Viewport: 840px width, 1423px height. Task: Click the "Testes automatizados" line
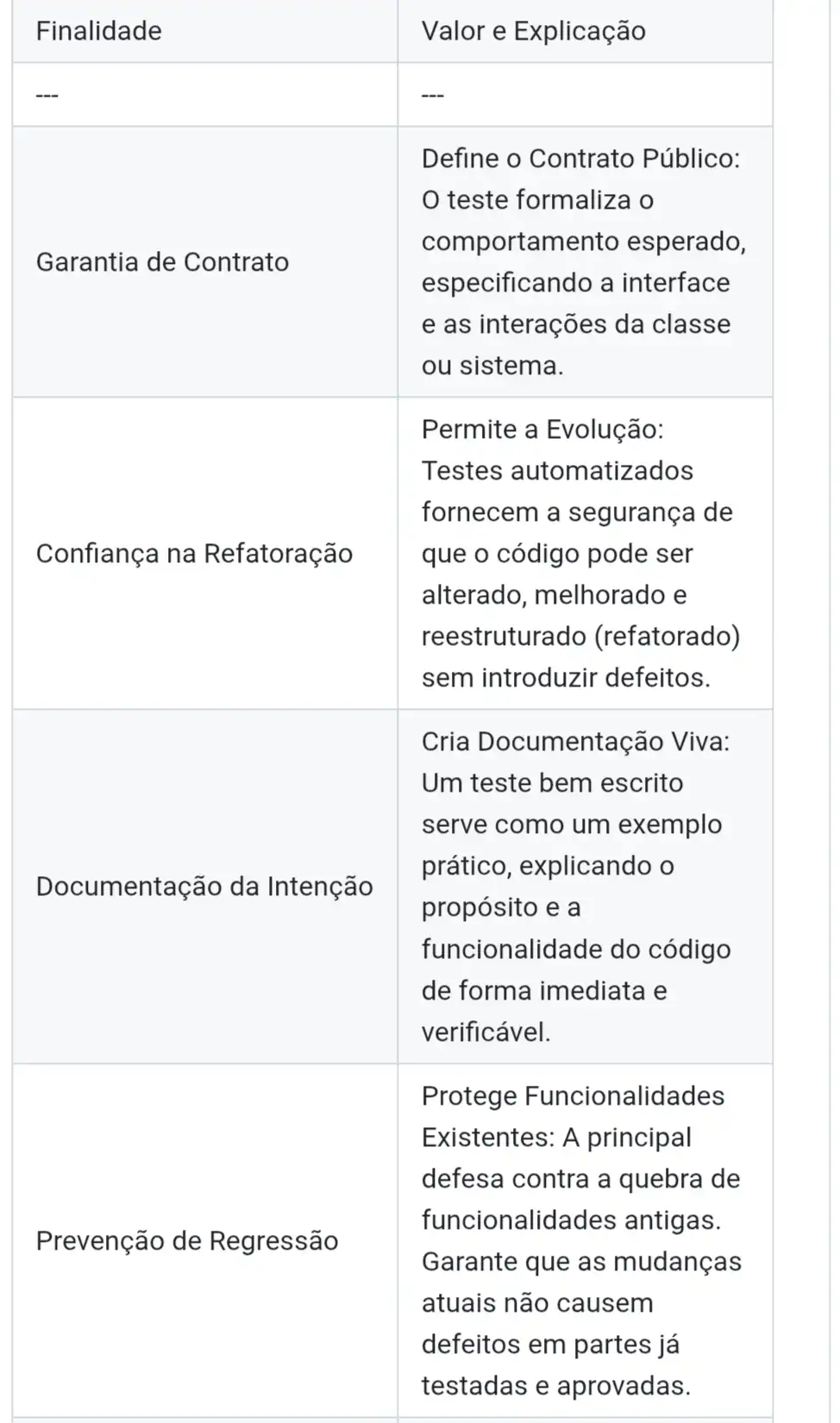(557, 471)
